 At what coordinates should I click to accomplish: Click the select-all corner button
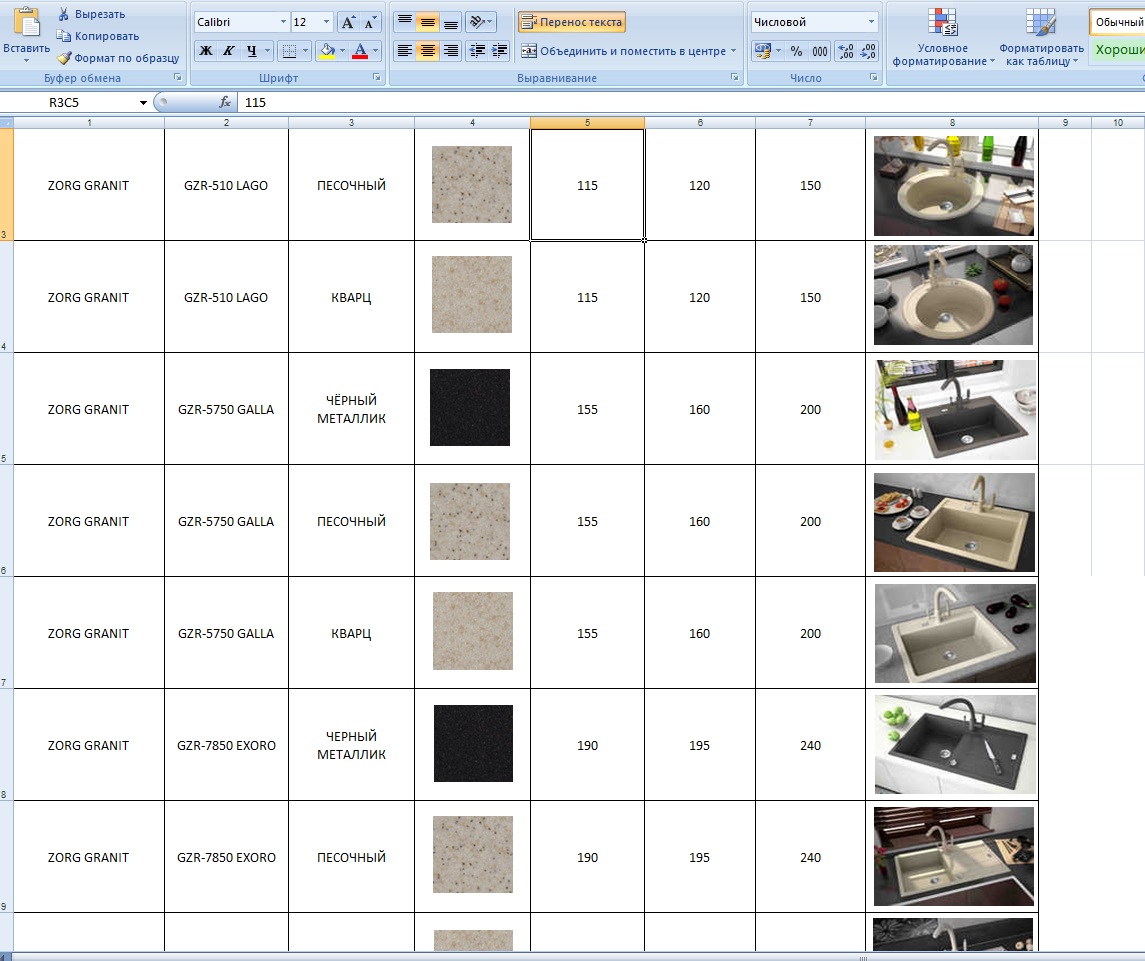pyautogui.click(x=7, y=123)
